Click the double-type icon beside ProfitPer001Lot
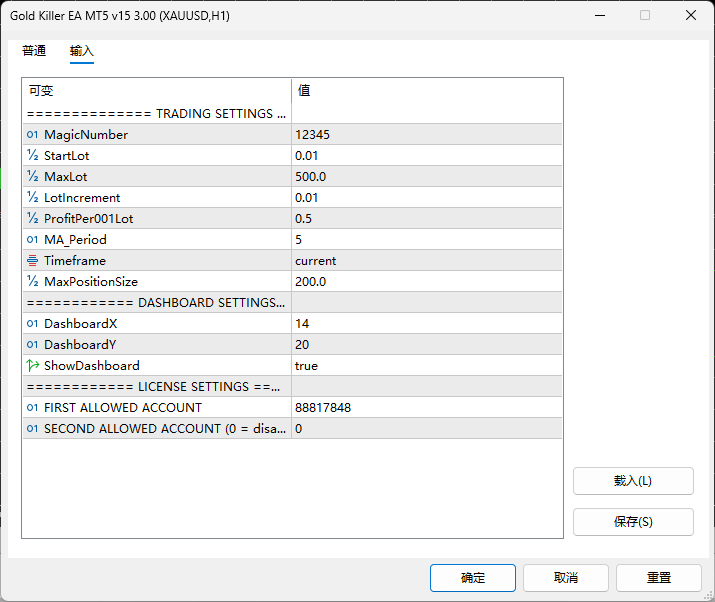The width and height of the screenshot is (715, 602). coord(32,218)
